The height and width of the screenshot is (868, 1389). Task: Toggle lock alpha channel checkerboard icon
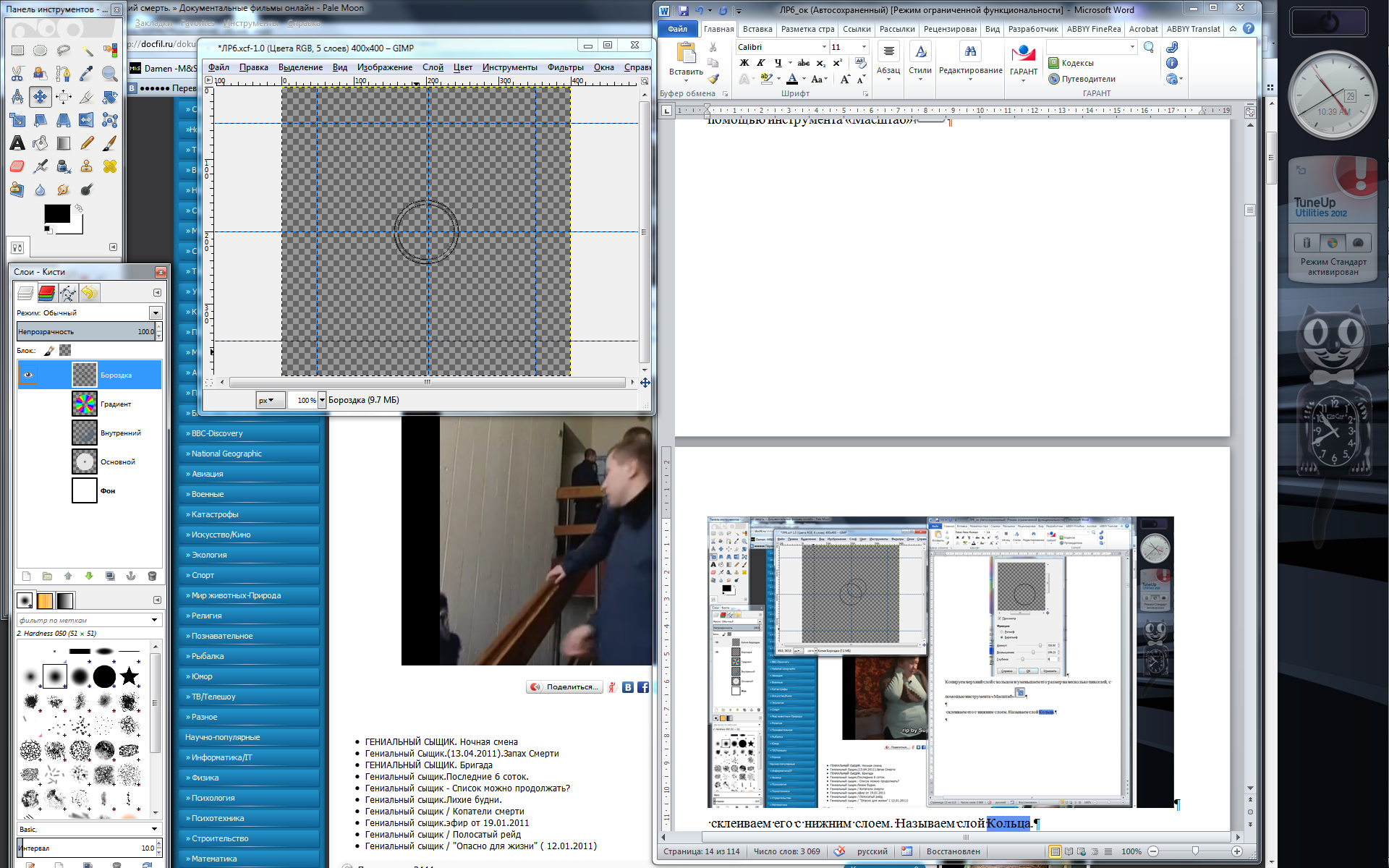(65, 351)
